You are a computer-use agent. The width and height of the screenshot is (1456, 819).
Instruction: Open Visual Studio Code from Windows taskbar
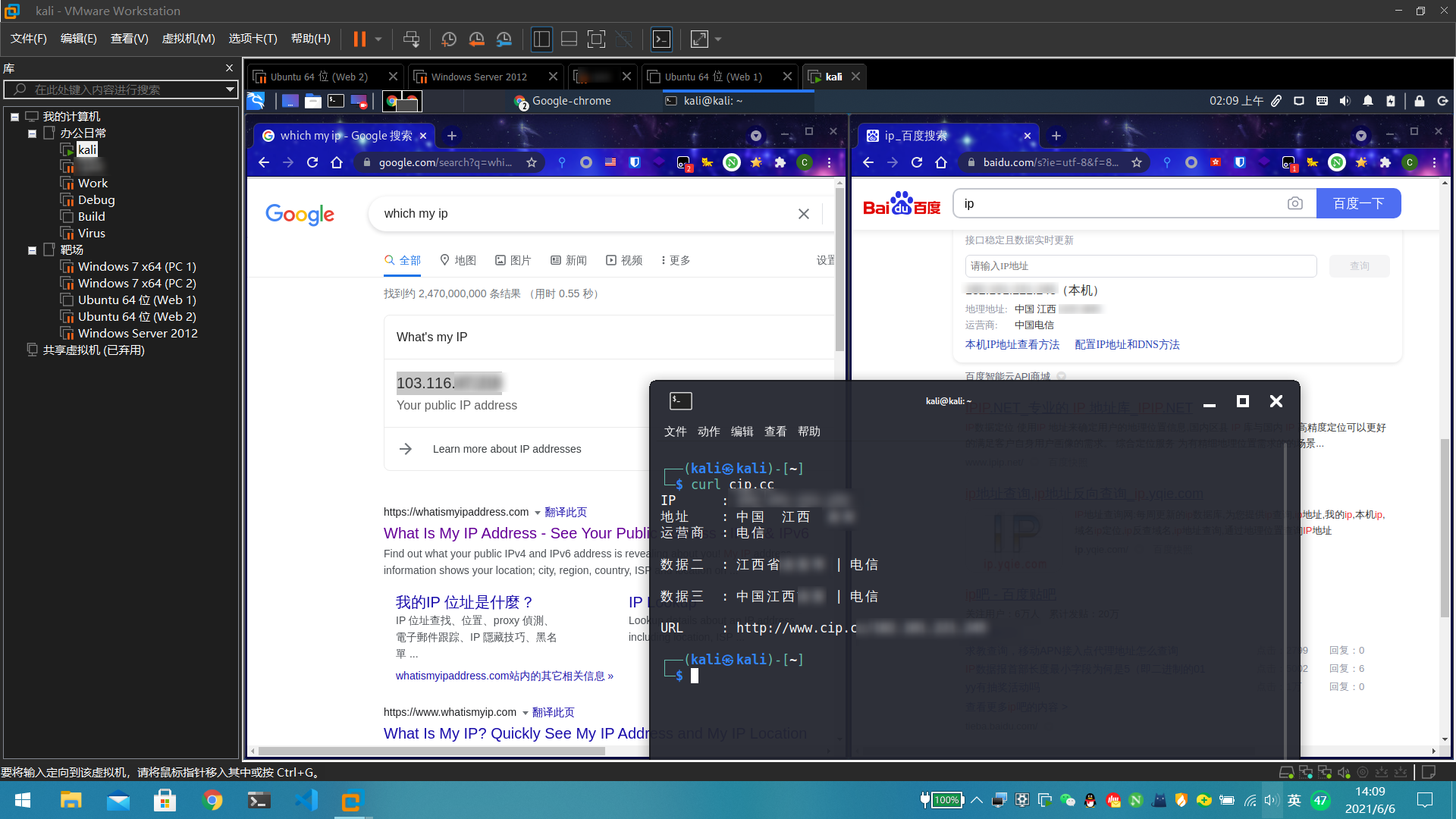tap(306, 800)
